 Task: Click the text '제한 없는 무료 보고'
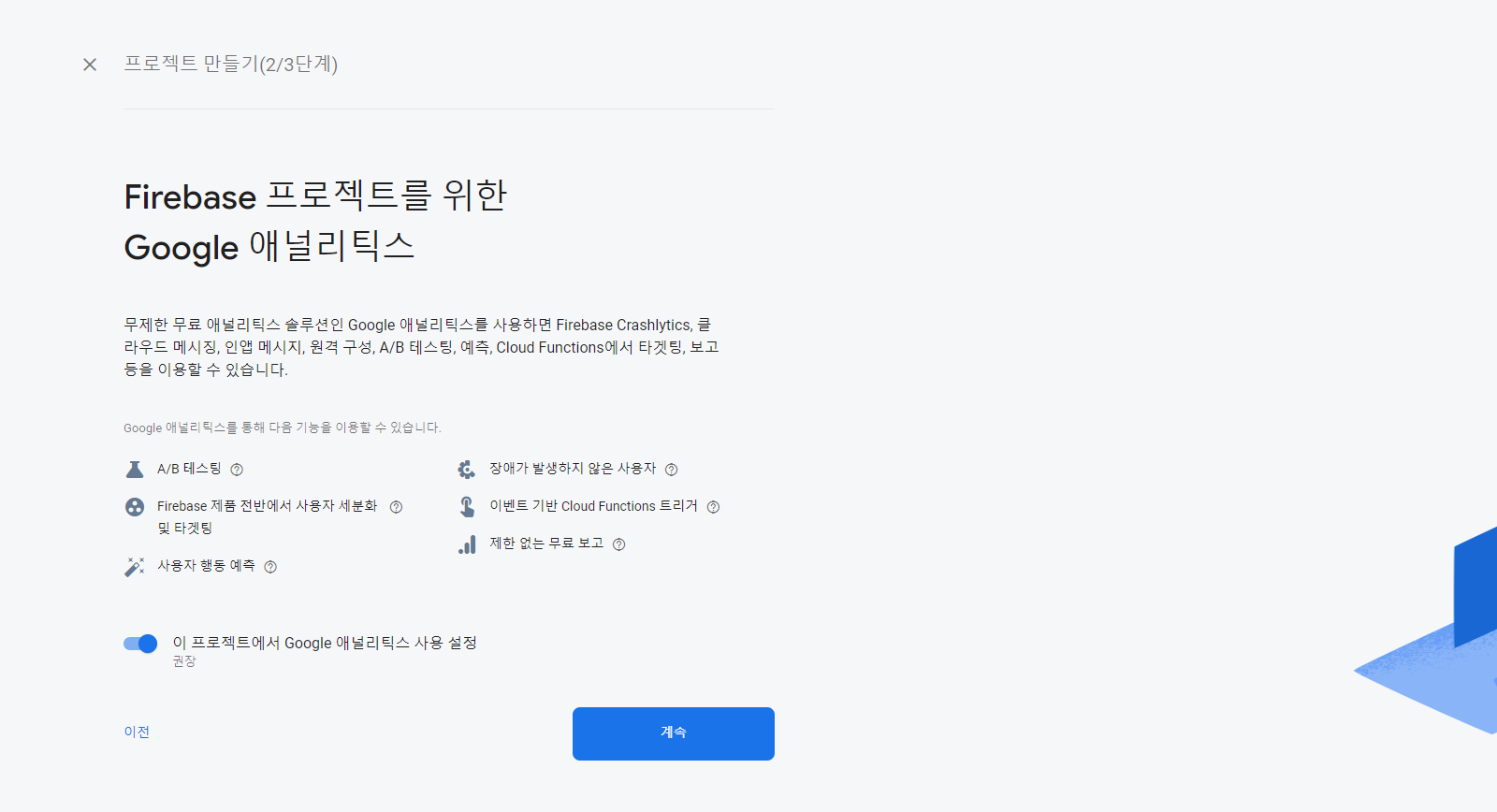[546, 544]
